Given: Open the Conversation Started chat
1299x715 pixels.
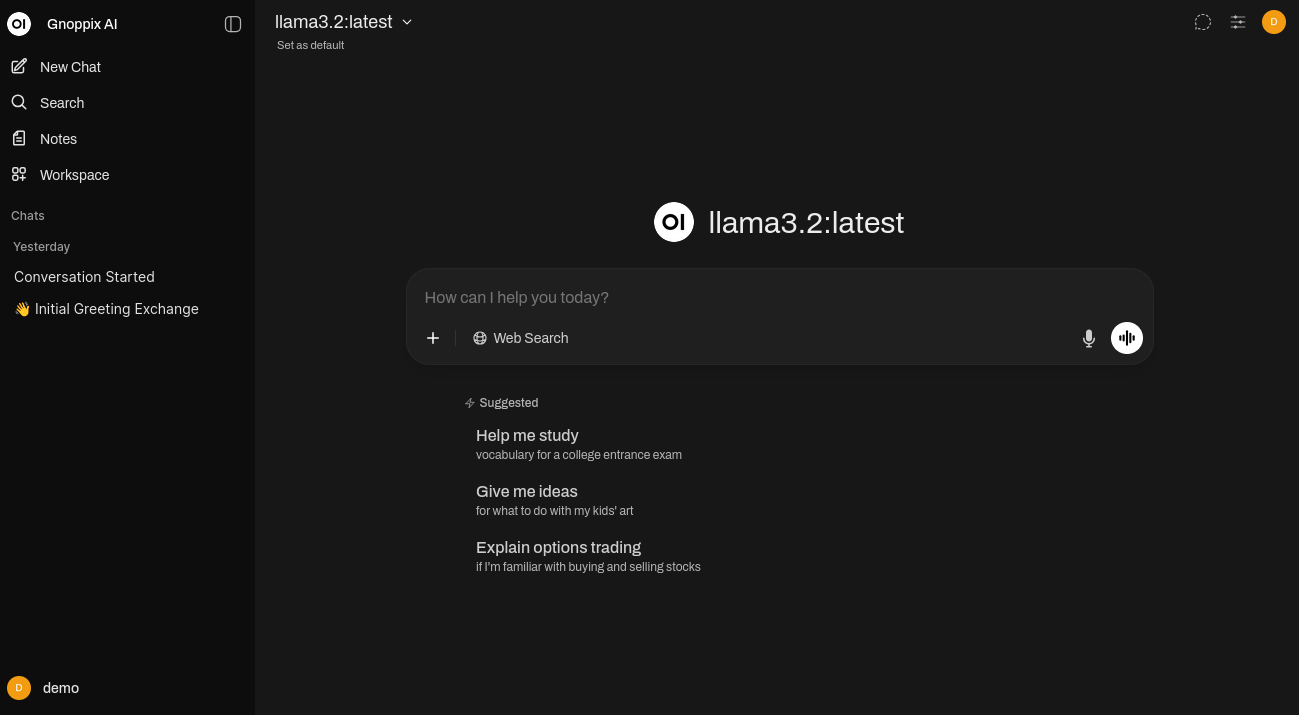Looking at the screenshot, I should (x=84, y=277).
